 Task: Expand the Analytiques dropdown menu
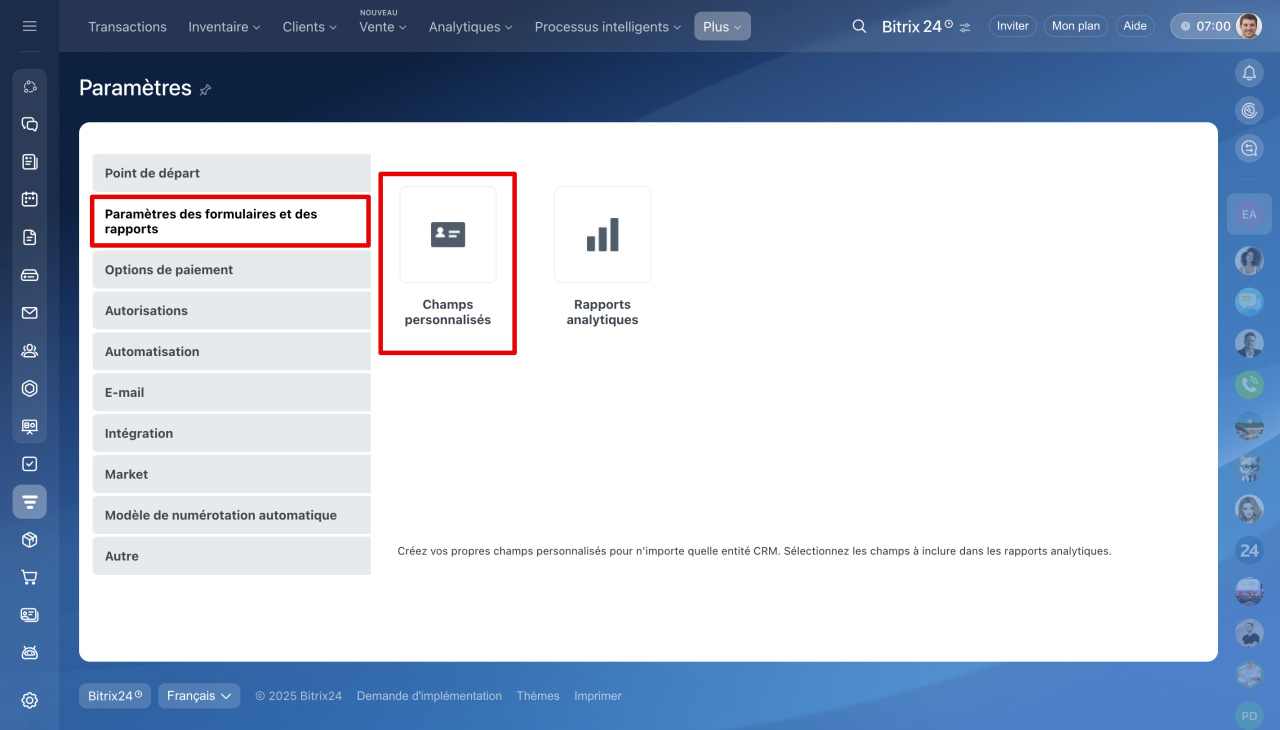point(470,27)
